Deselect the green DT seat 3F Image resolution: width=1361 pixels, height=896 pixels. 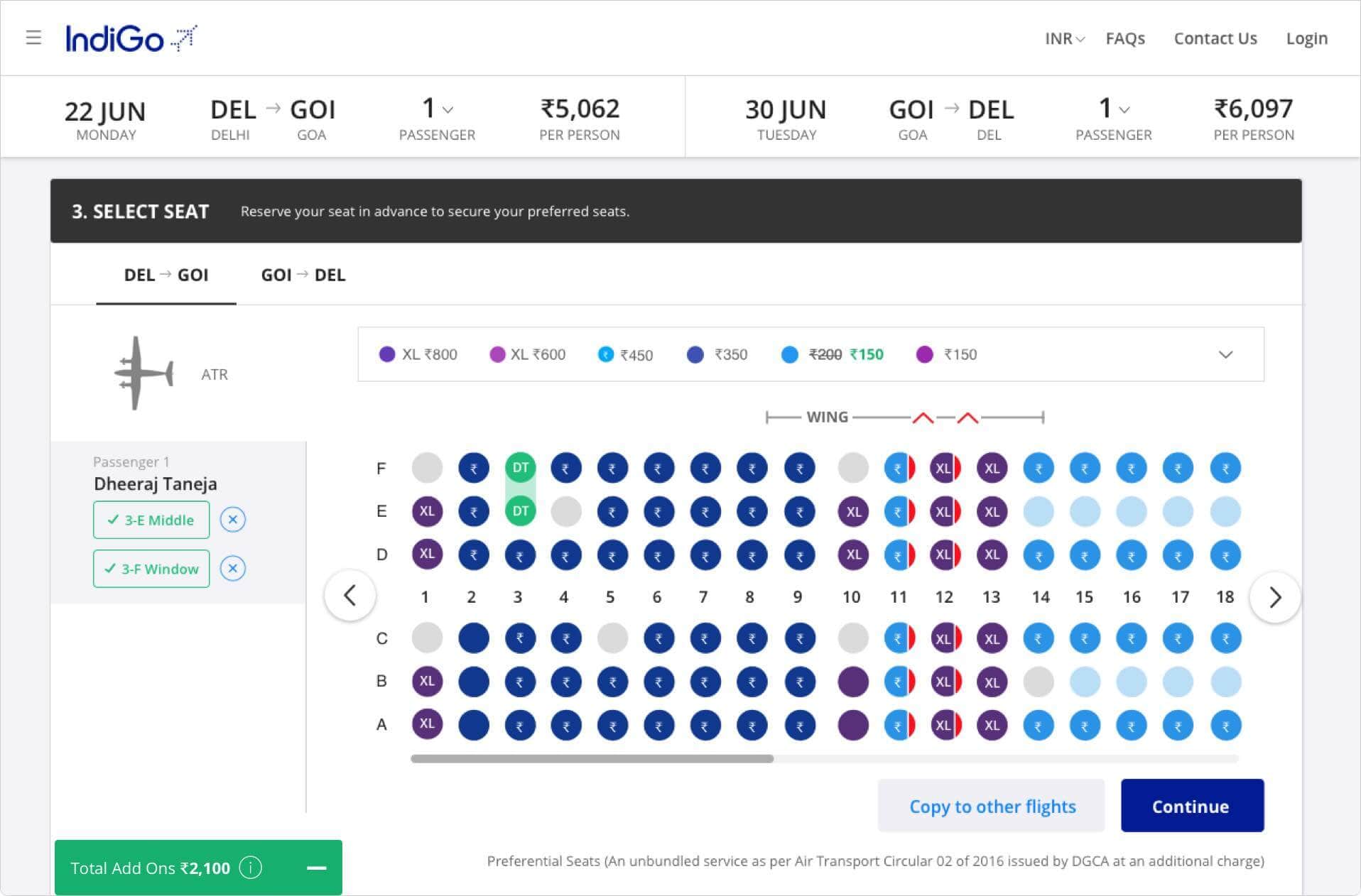520,468
